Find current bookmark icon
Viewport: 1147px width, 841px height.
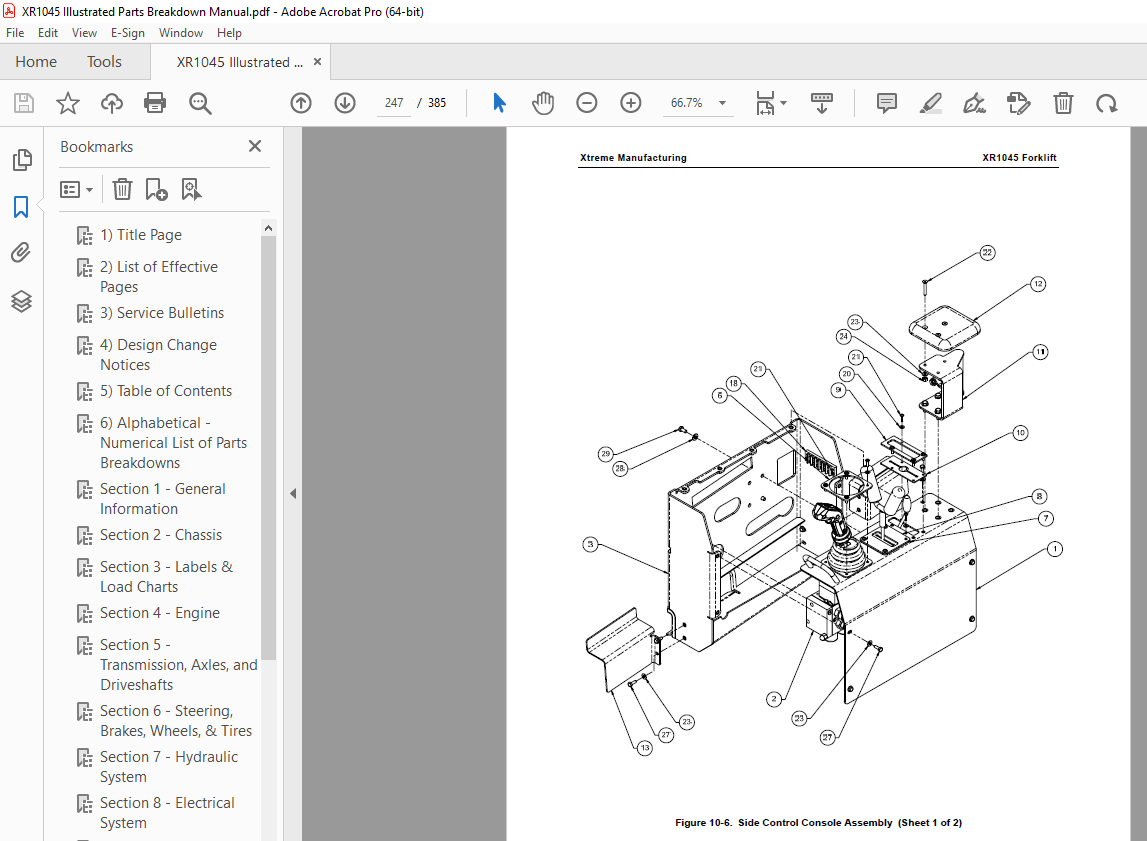click(x=191, y=189)
